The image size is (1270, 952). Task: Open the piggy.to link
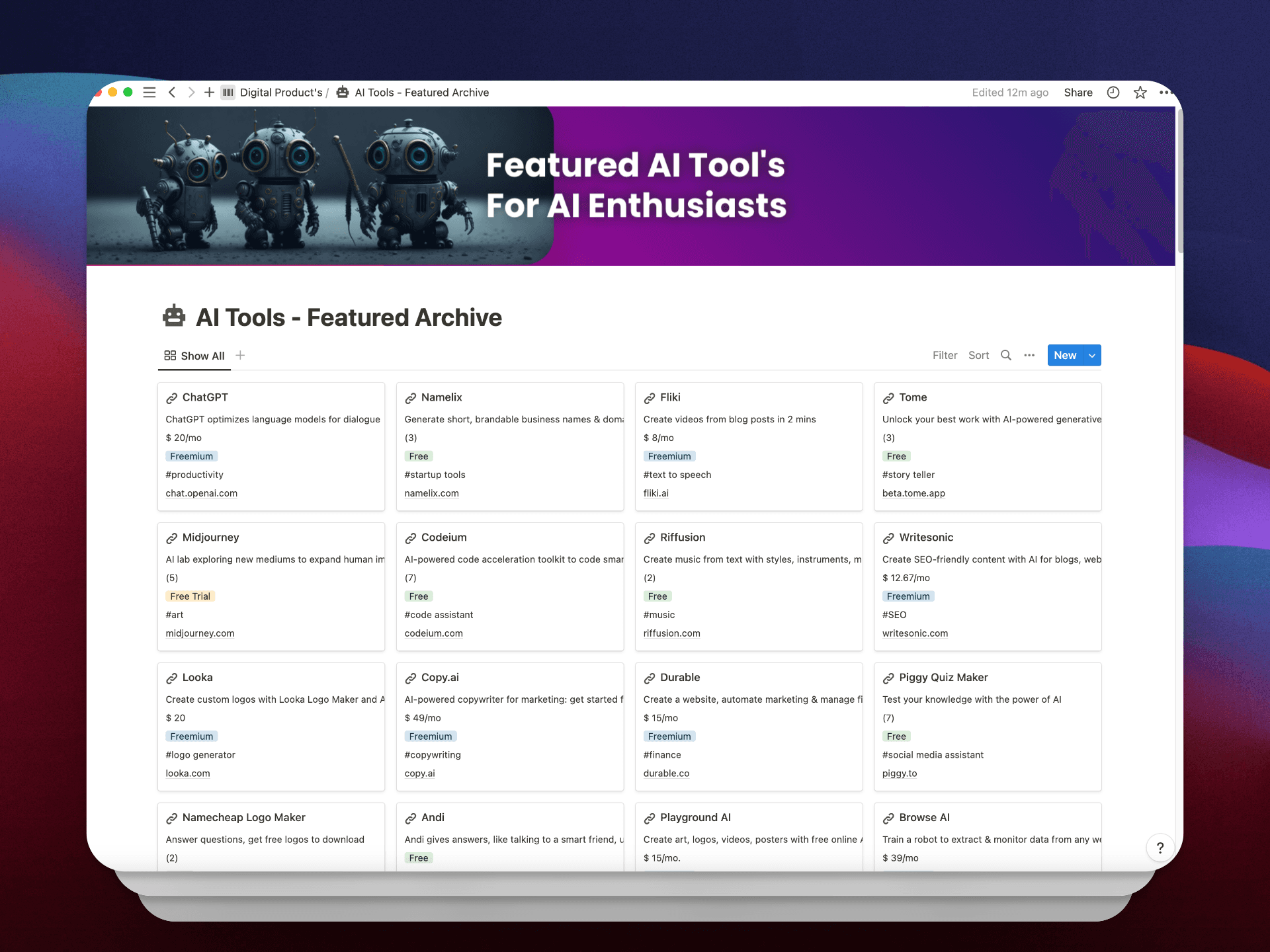tap(899, 773)
